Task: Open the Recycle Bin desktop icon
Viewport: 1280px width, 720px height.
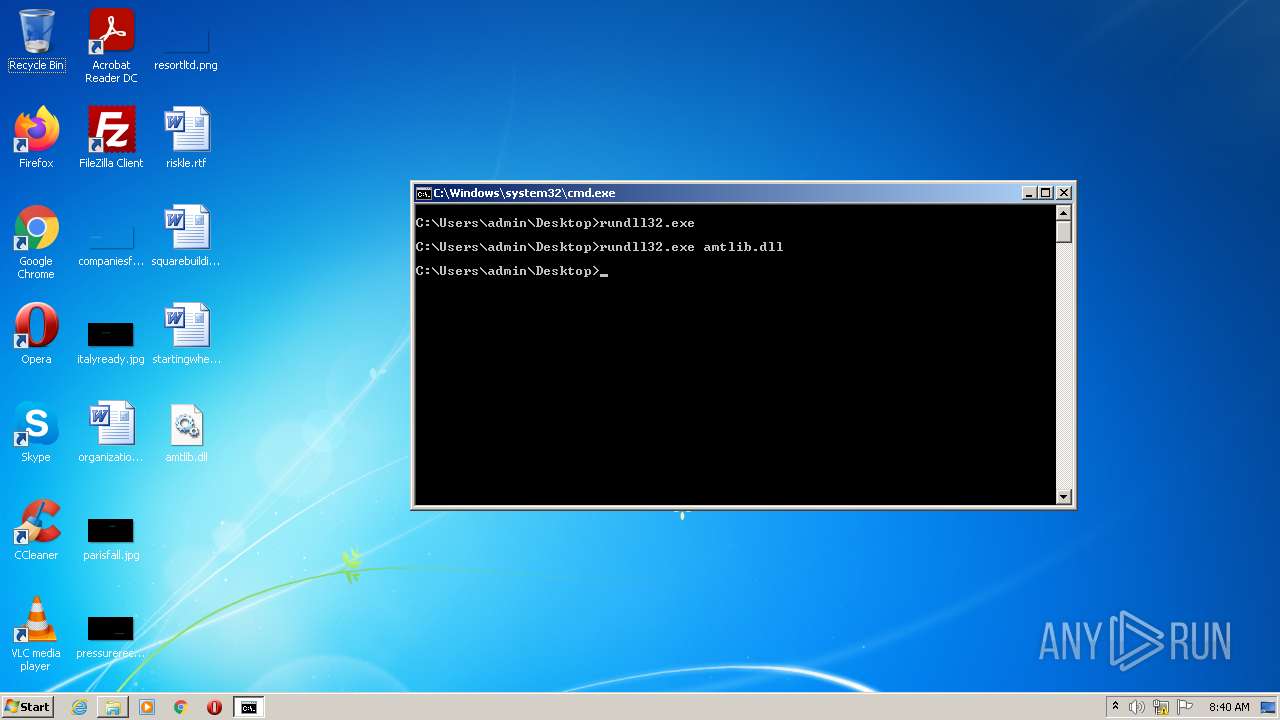Action: point(36,41)
